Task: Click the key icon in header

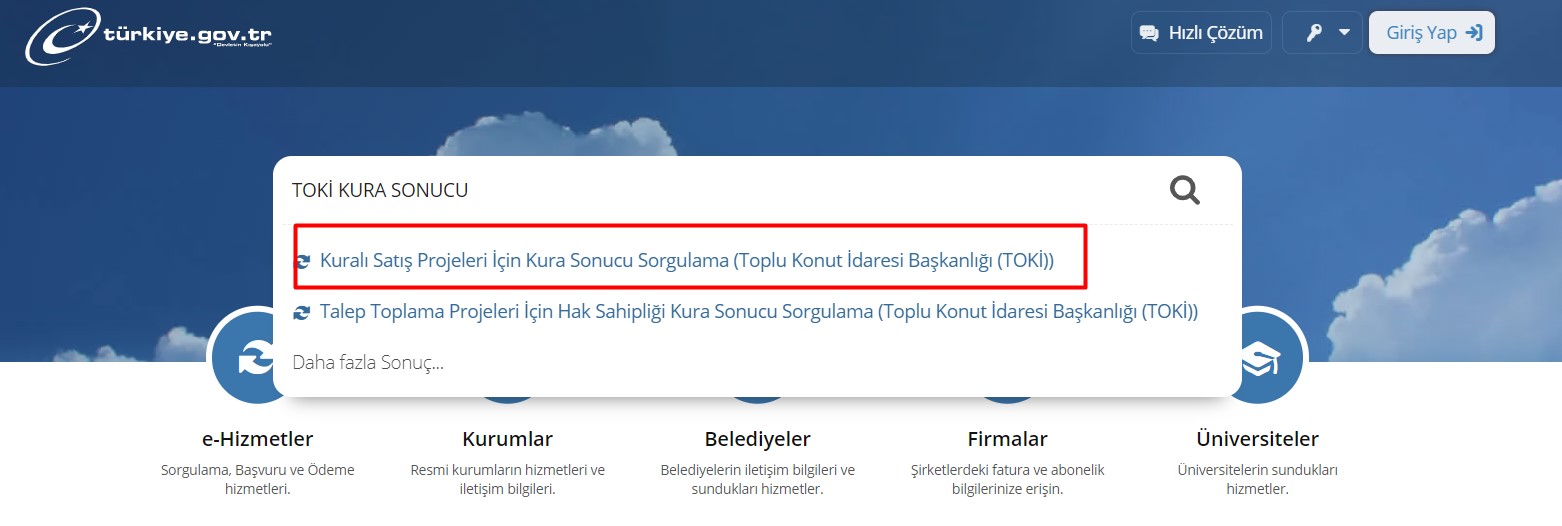Action: 1314,33
